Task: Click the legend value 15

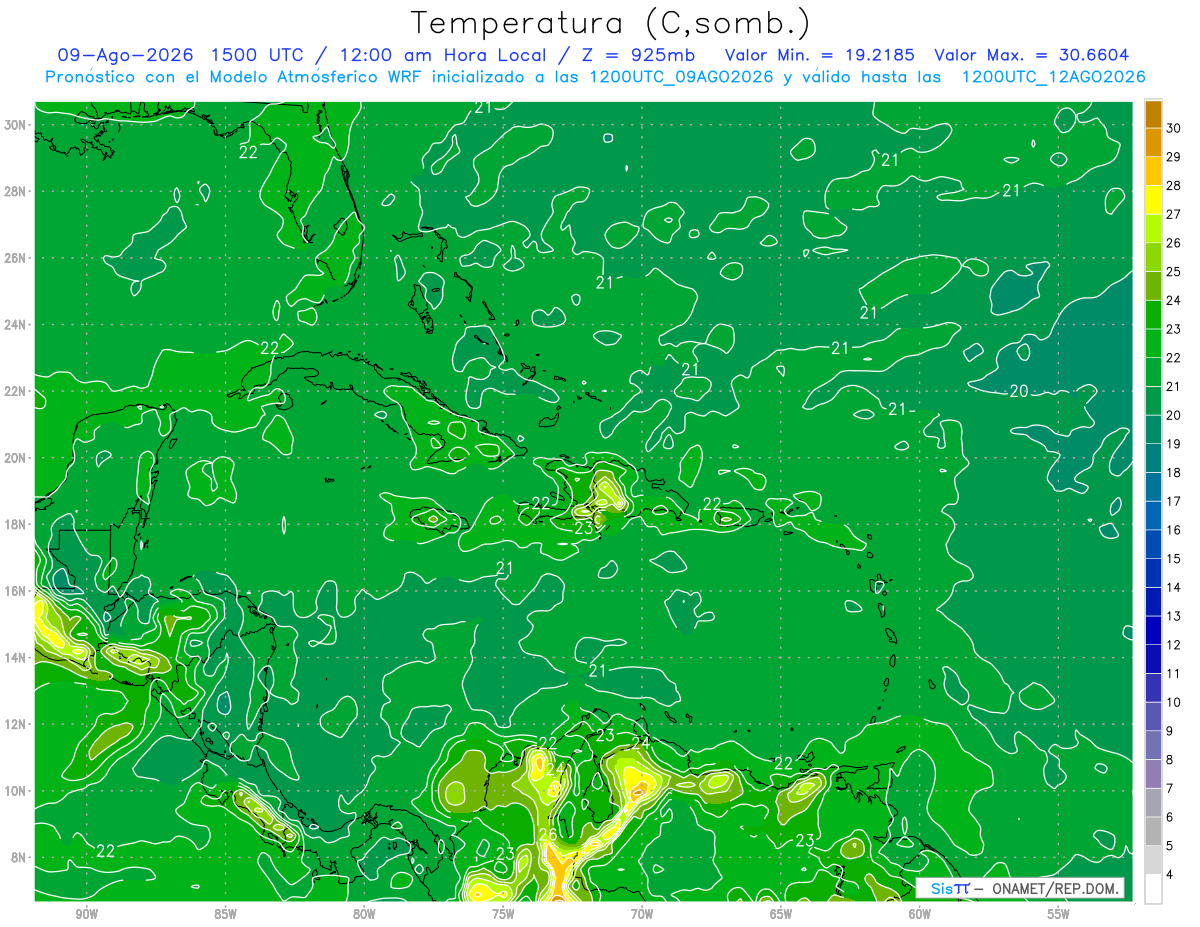Action: (1174, 559)
